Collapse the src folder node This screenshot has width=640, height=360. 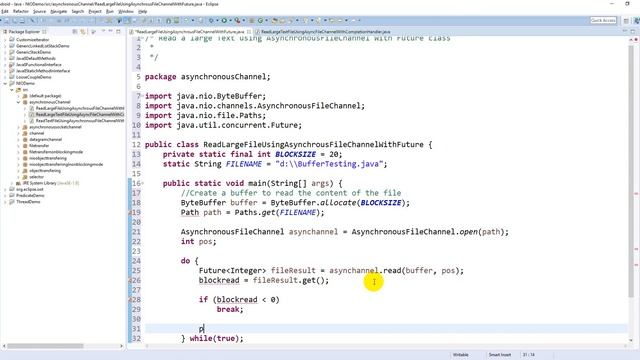[x=12, y=89]
